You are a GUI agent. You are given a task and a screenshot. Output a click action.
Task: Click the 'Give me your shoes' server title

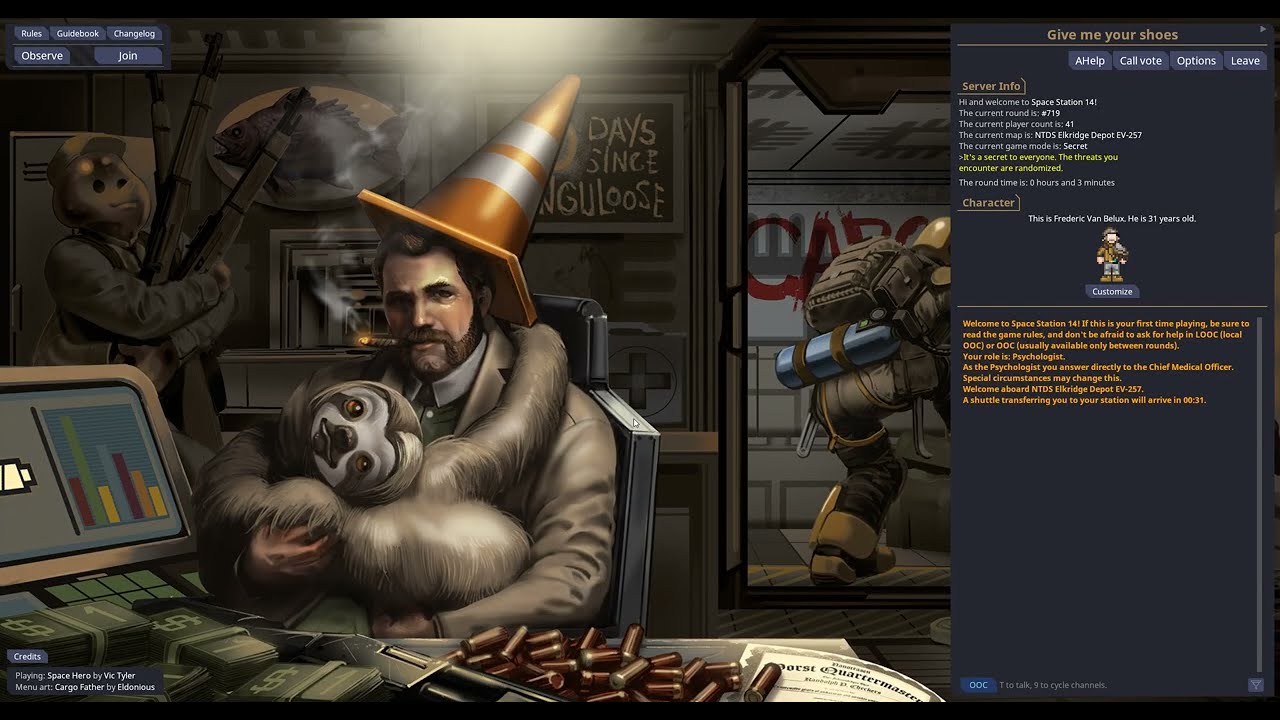point(1112,35)
